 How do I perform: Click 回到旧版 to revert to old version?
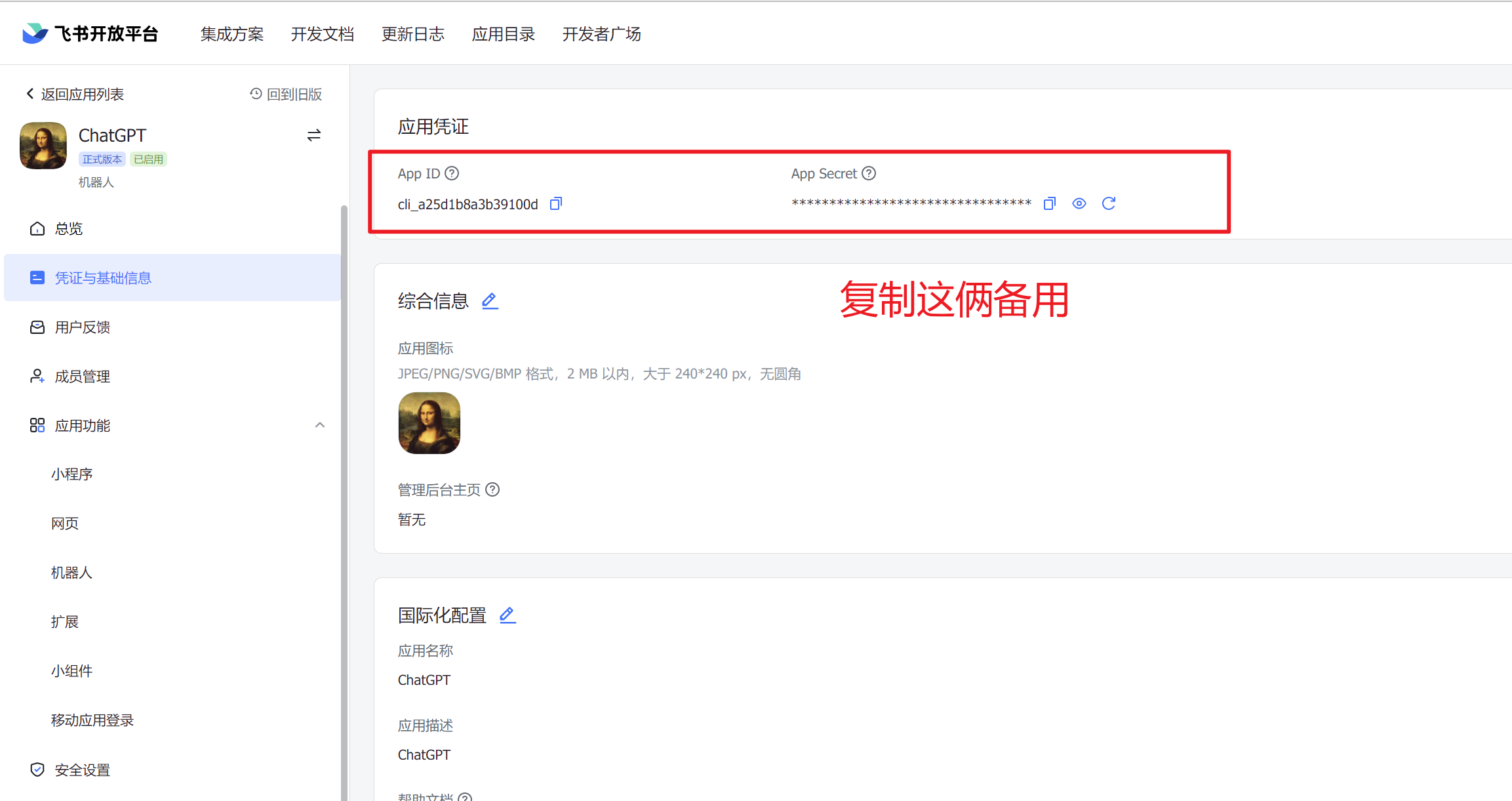pyautogui.click(x=286, y=94)
